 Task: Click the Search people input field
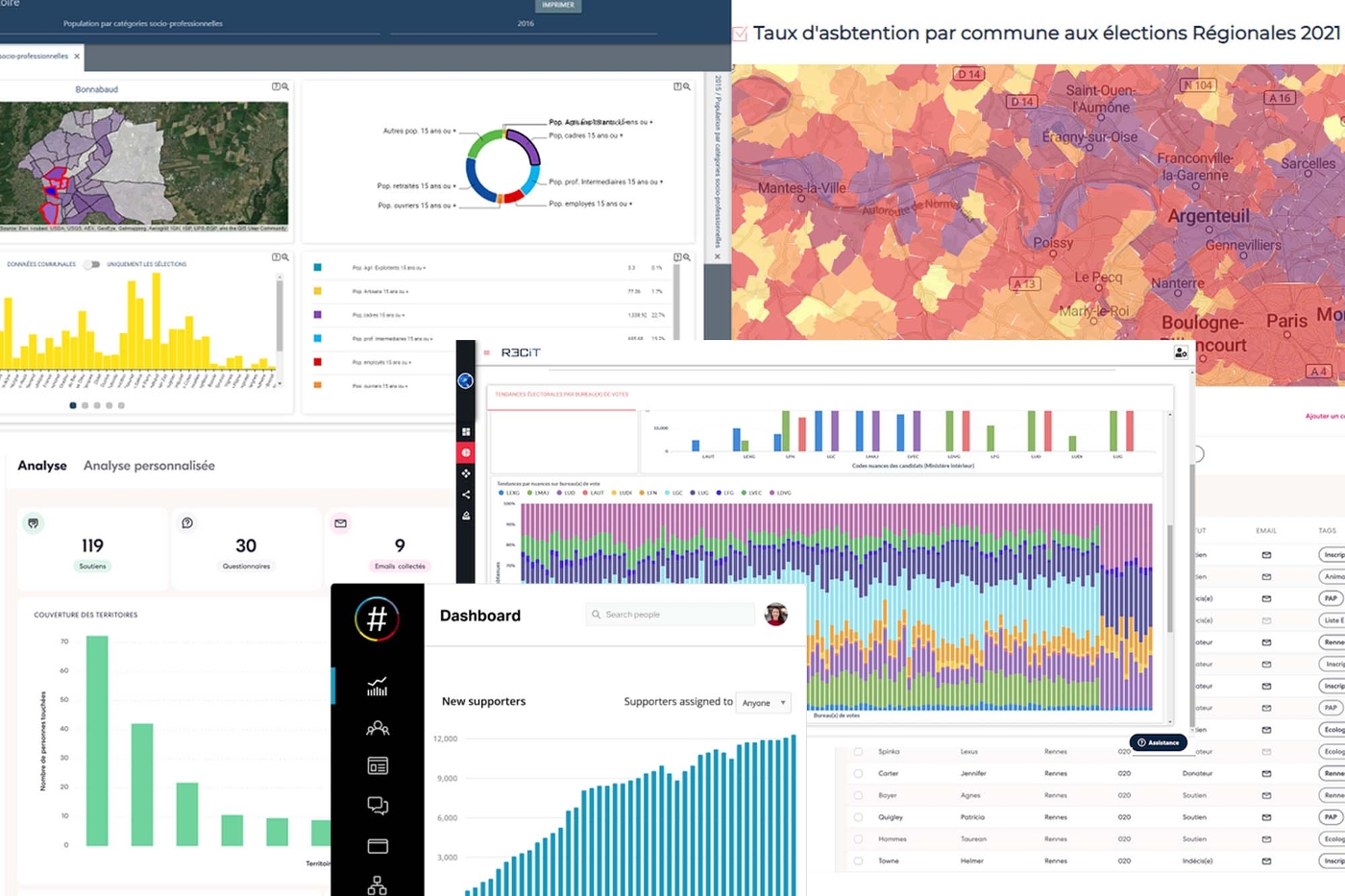(671, 615)
